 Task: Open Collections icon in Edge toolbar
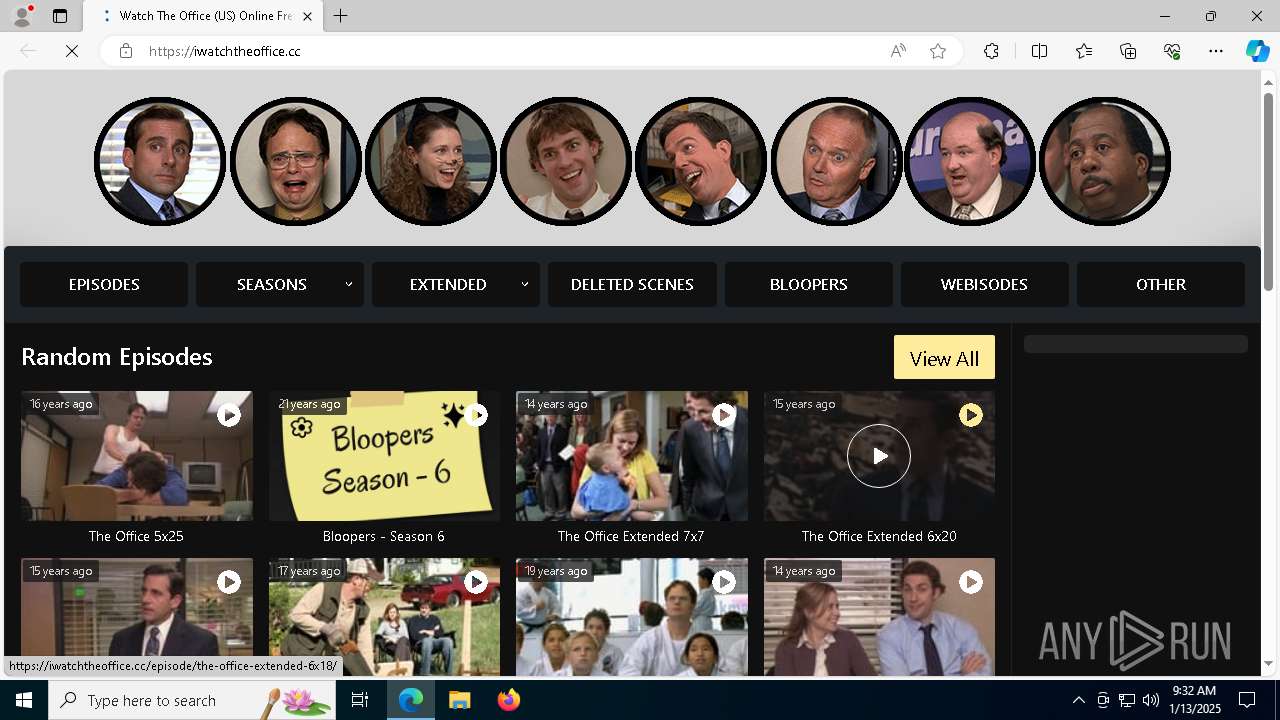click(x=1128, y=51)
